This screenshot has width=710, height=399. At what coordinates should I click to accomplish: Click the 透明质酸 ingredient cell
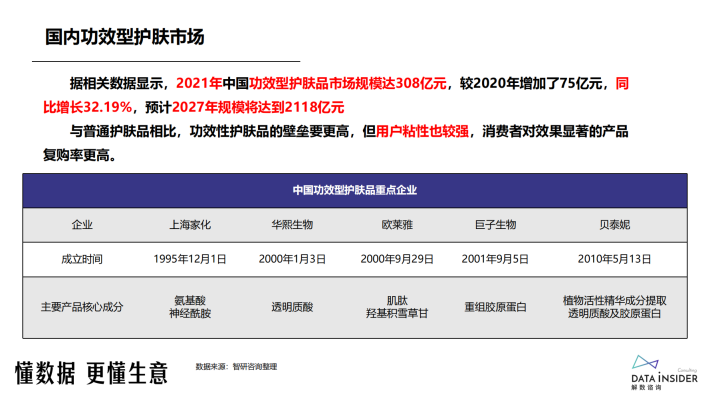click(x=292, y=308)
